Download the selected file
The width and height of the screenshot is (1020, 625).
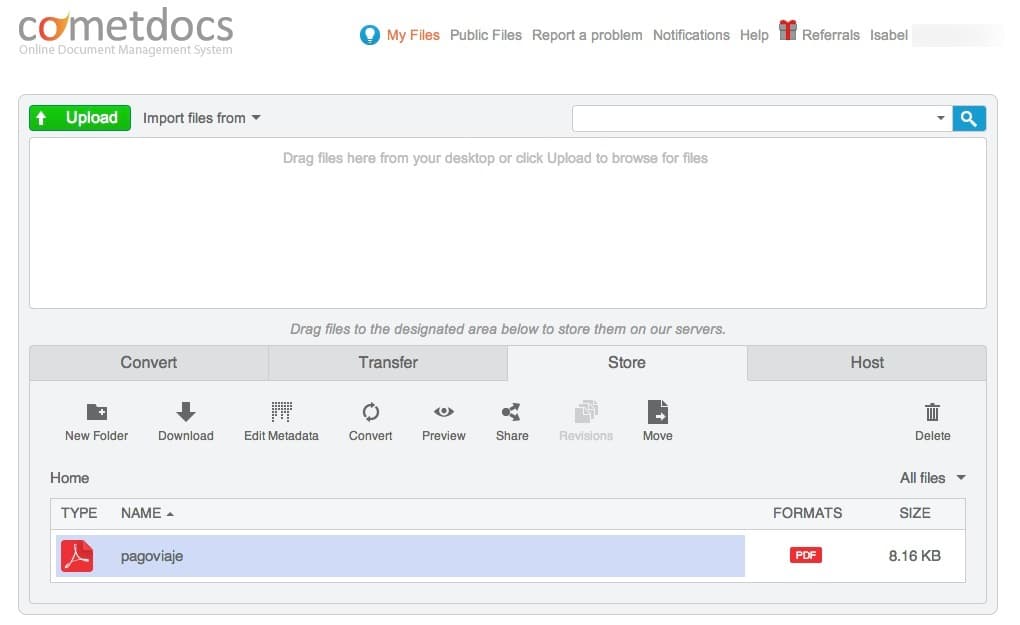(186, 412)
